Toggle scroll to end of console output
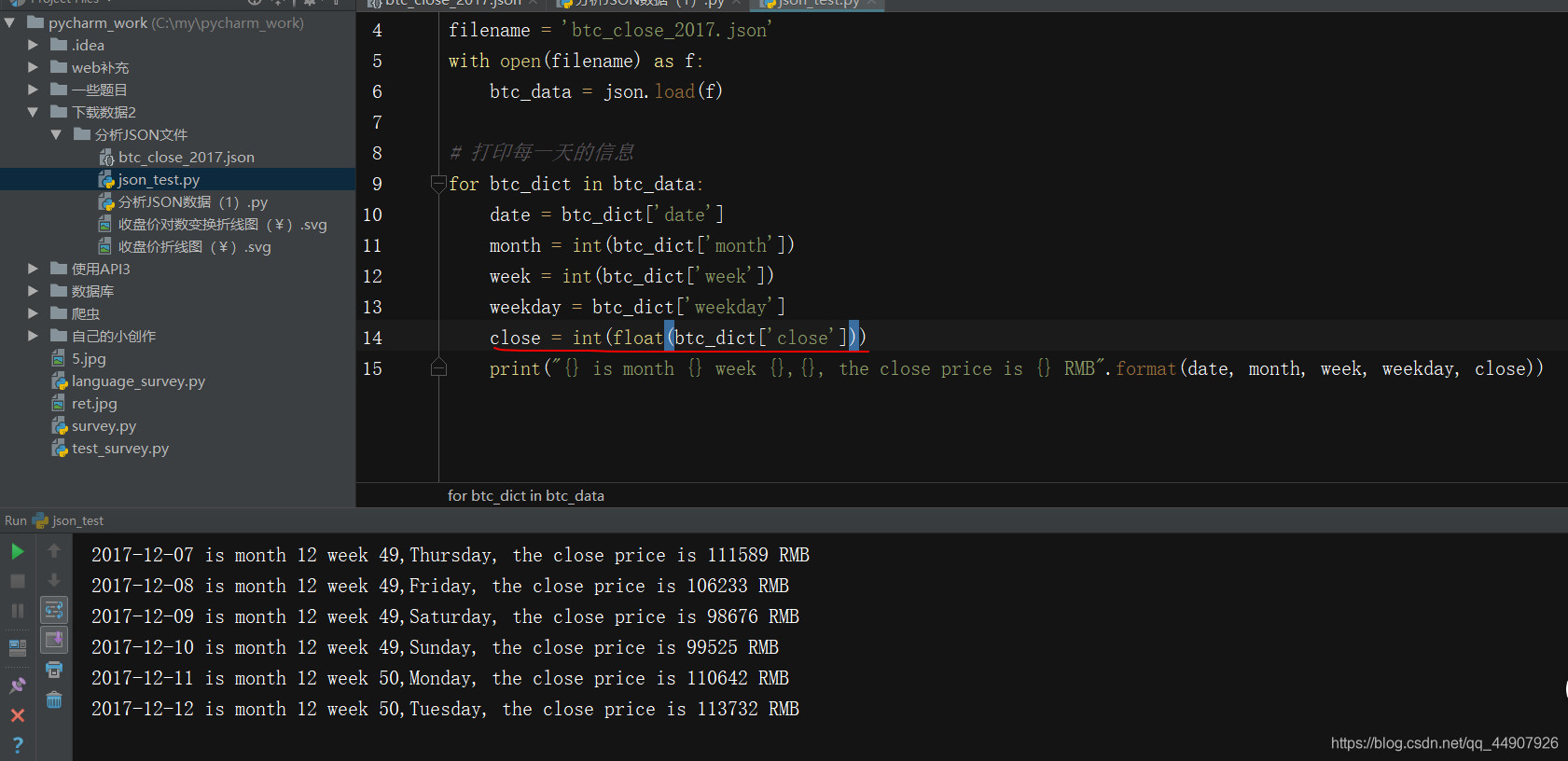 [x=54, y=640]
